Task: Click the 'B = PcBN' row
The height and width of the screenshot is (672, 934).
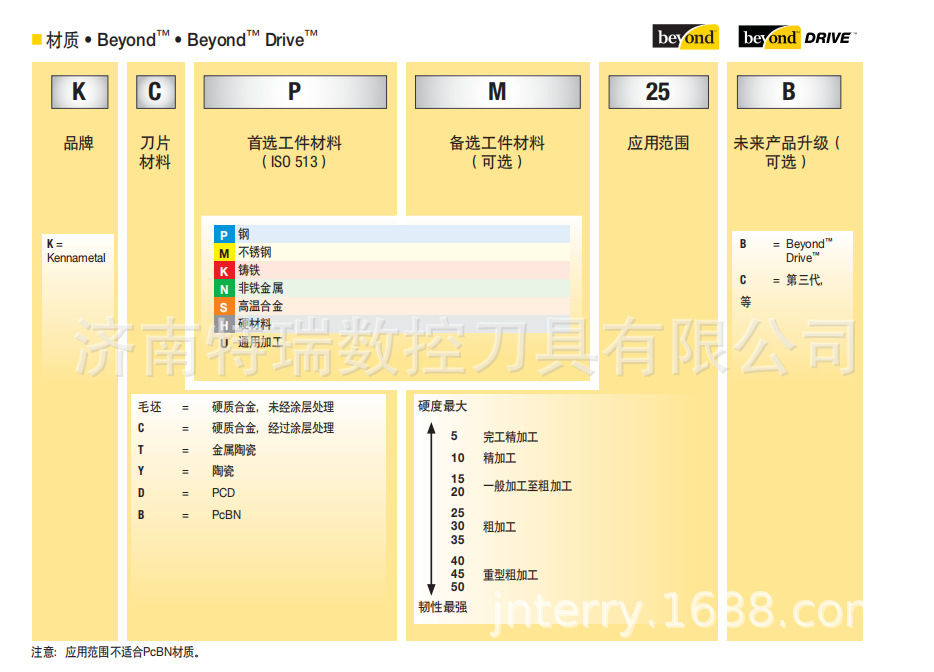Action: [x=189, y=515]
